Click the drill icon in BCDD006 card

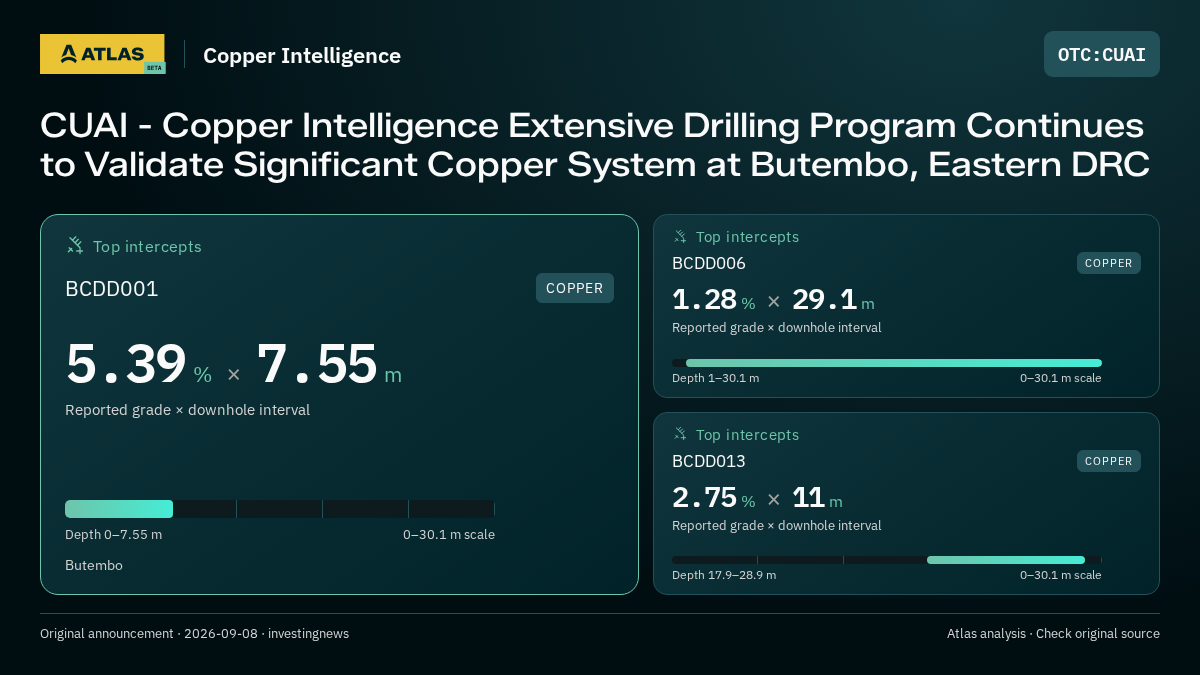[680, 236]
